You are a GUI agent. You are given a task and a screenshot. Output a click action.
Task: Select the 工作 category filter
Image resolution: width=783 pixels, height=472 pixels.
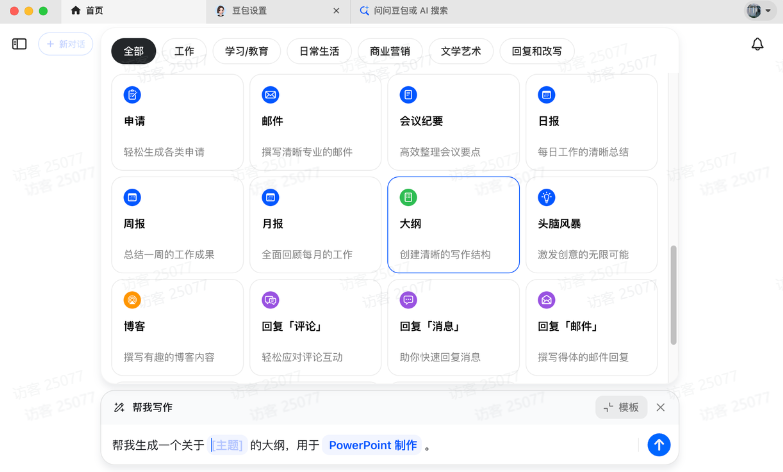[184, 51]
